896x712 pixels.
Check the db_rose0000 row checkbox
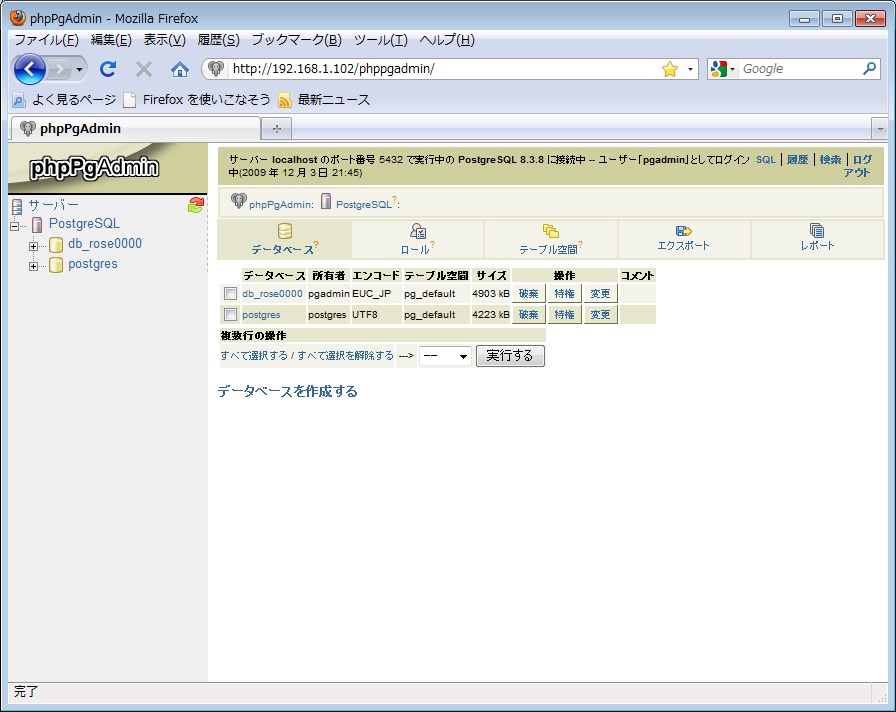point(230,294)
